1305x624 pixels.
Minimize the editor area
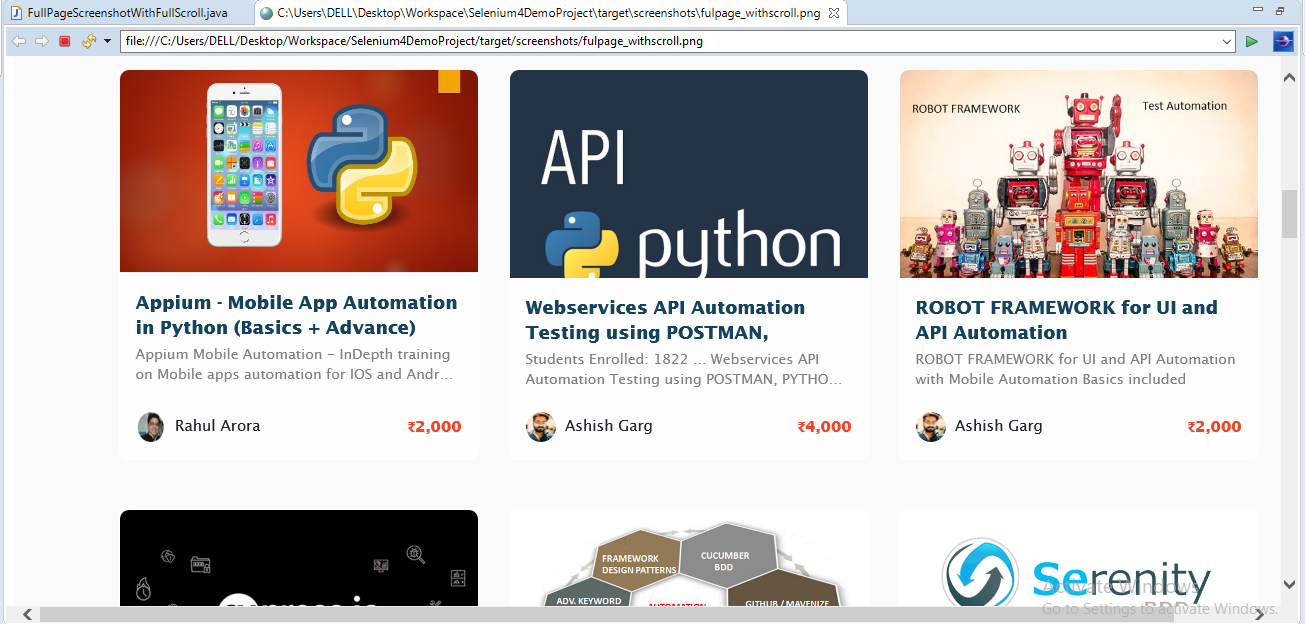pos(1257,9)
